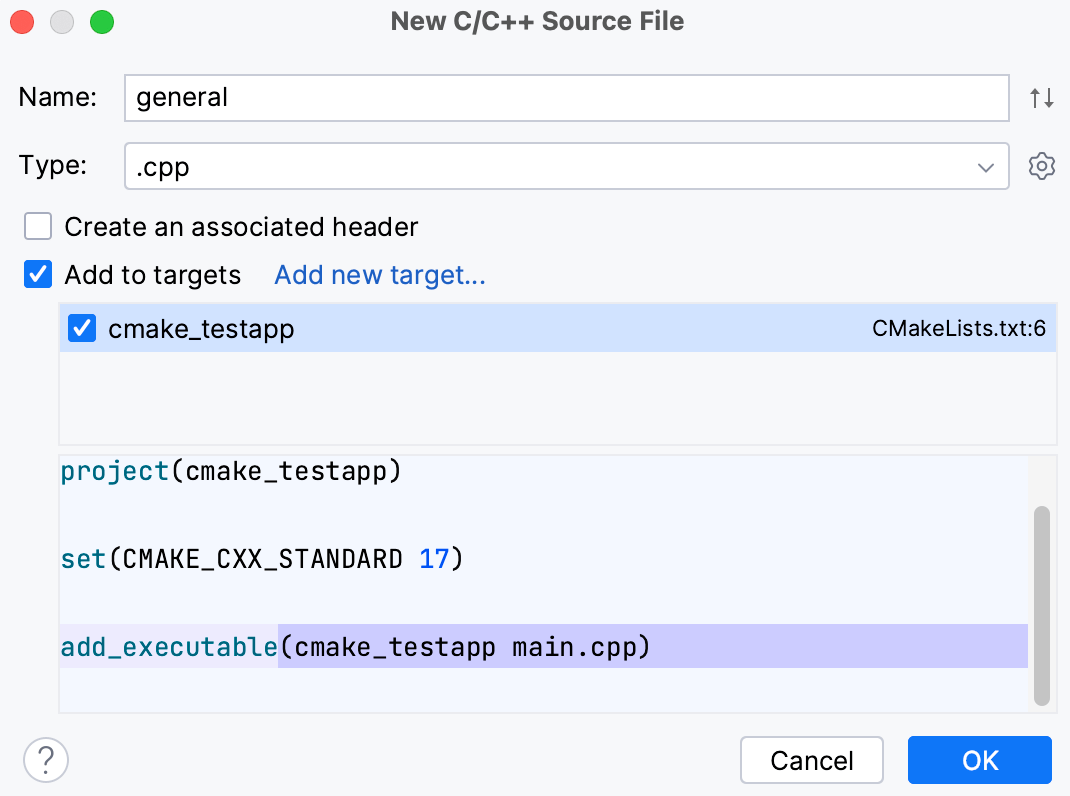Click the set(CMAKE_CXX_STANDARD 17) line
Viewport: 1070px width, 796px height.
[260, 558]
